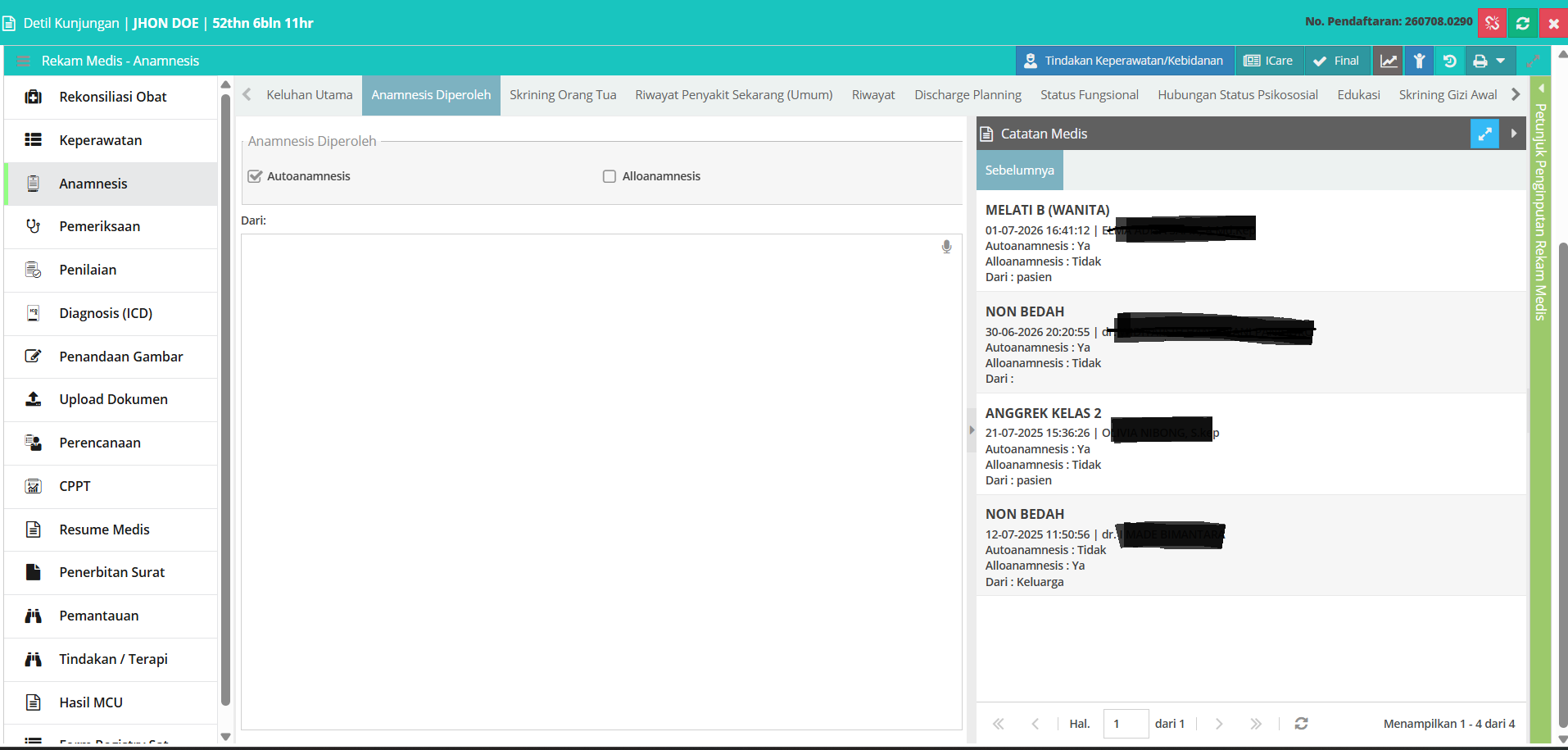Click the Final button
This screenshot has width=1568, height=750.
[1336, 61]
